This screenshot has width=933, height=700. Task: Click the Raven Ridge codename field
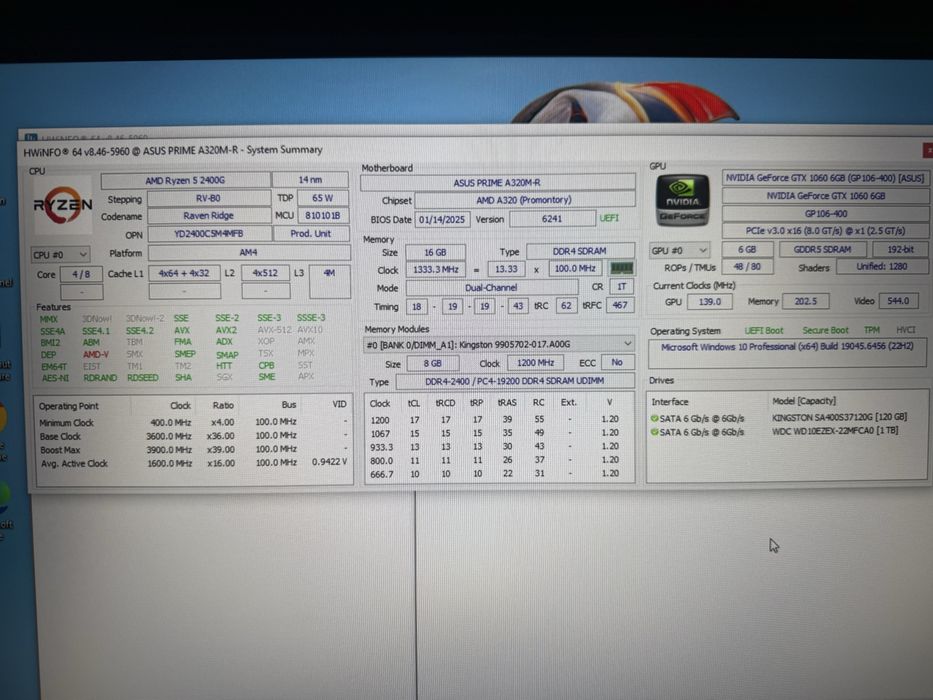tap(208, 215)
